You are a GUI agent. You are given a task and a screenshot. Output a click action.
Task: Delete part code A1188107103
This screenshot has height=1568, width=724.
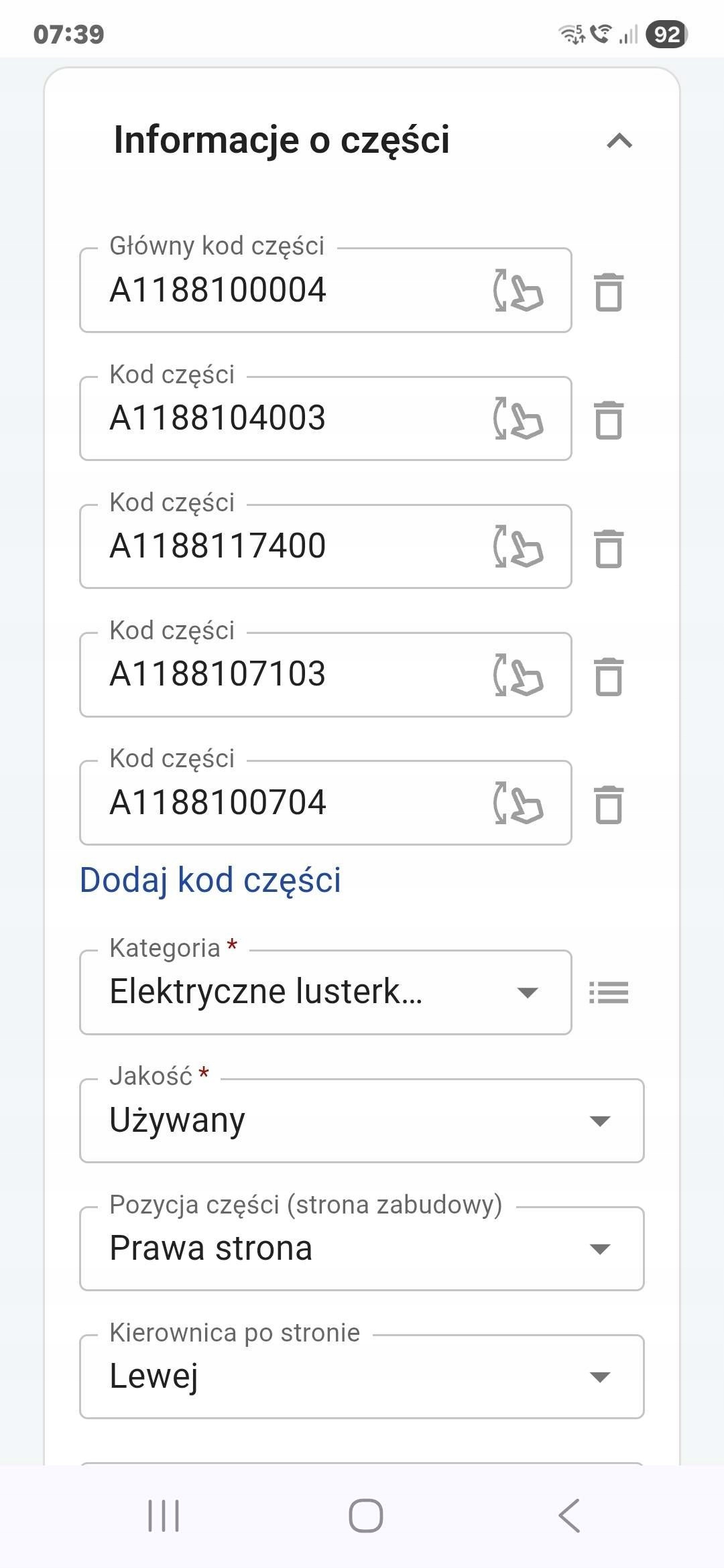pyautogui.click(x=609, y=676)
